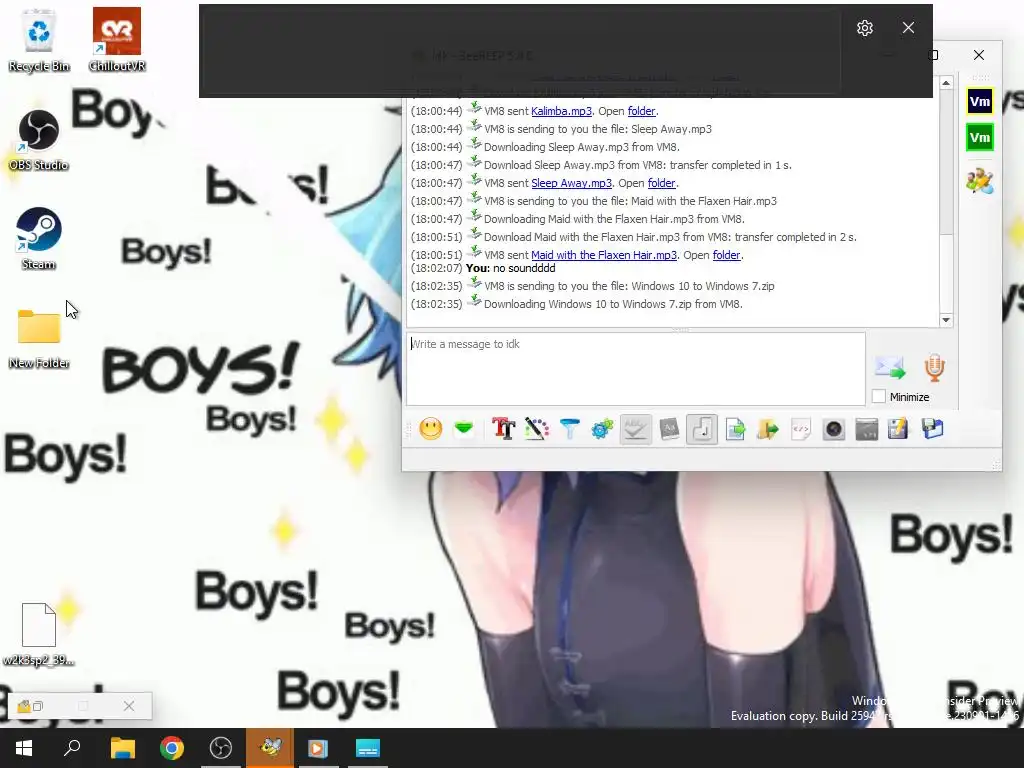
Task: Open the Windows Start menu
Action: (x=24, y=748)
